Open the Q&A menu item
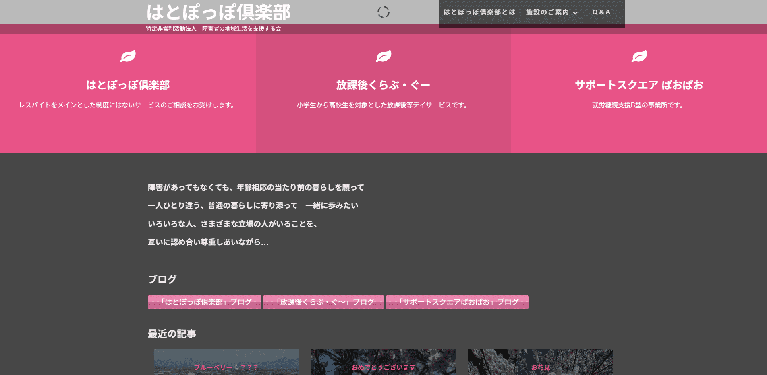767x375 pixels. click(601, 13)
